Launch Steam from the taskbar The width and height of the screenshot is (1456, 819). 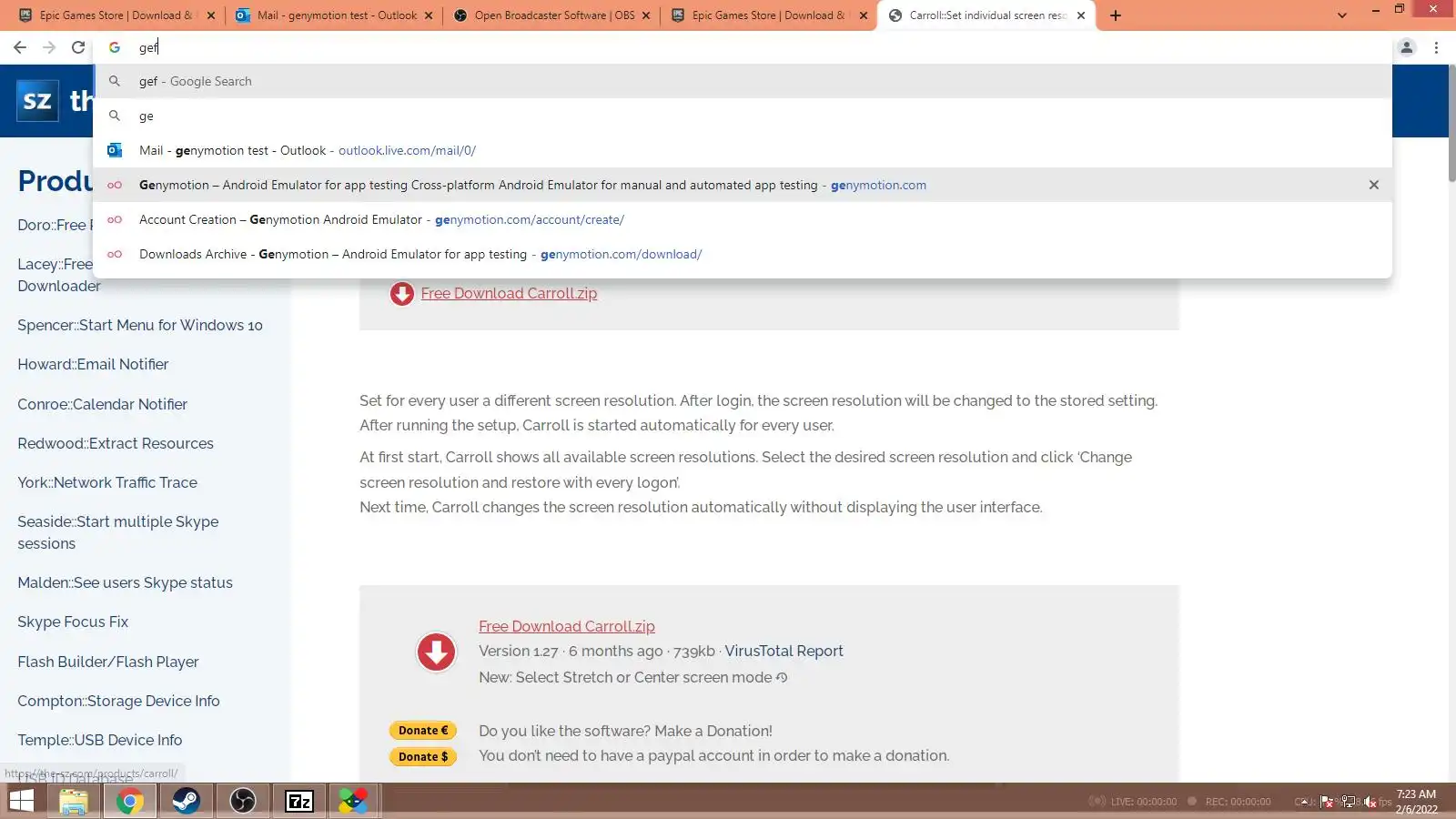click(x=186, y=801)
